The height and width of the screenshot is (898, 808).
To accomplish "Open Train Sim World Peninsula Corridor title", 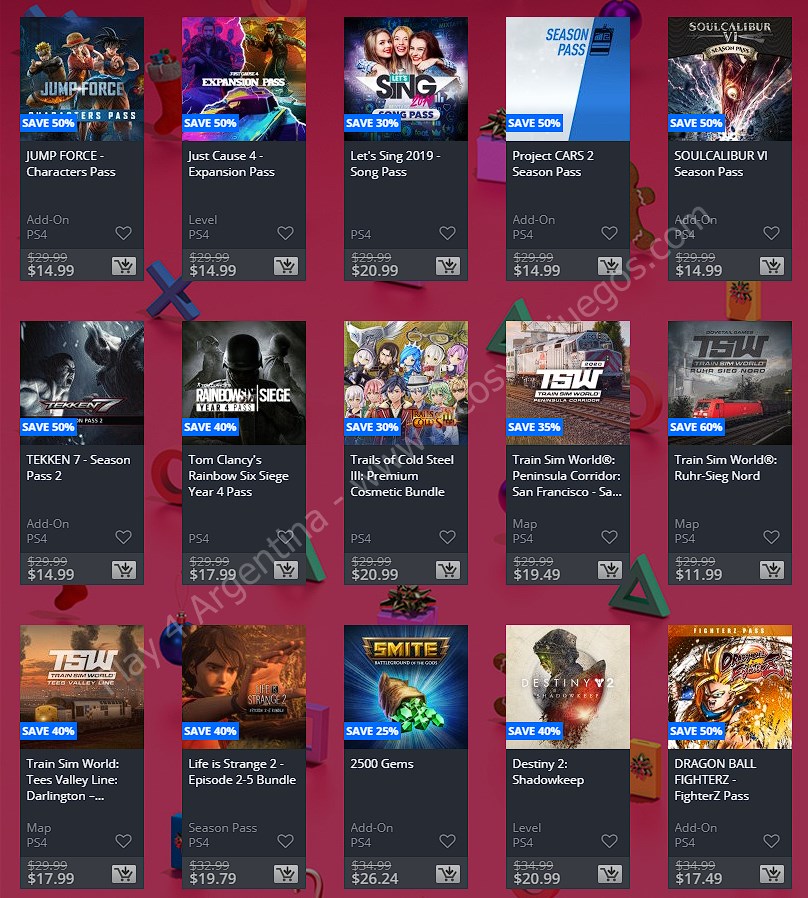I will click(x=566, y=476).
